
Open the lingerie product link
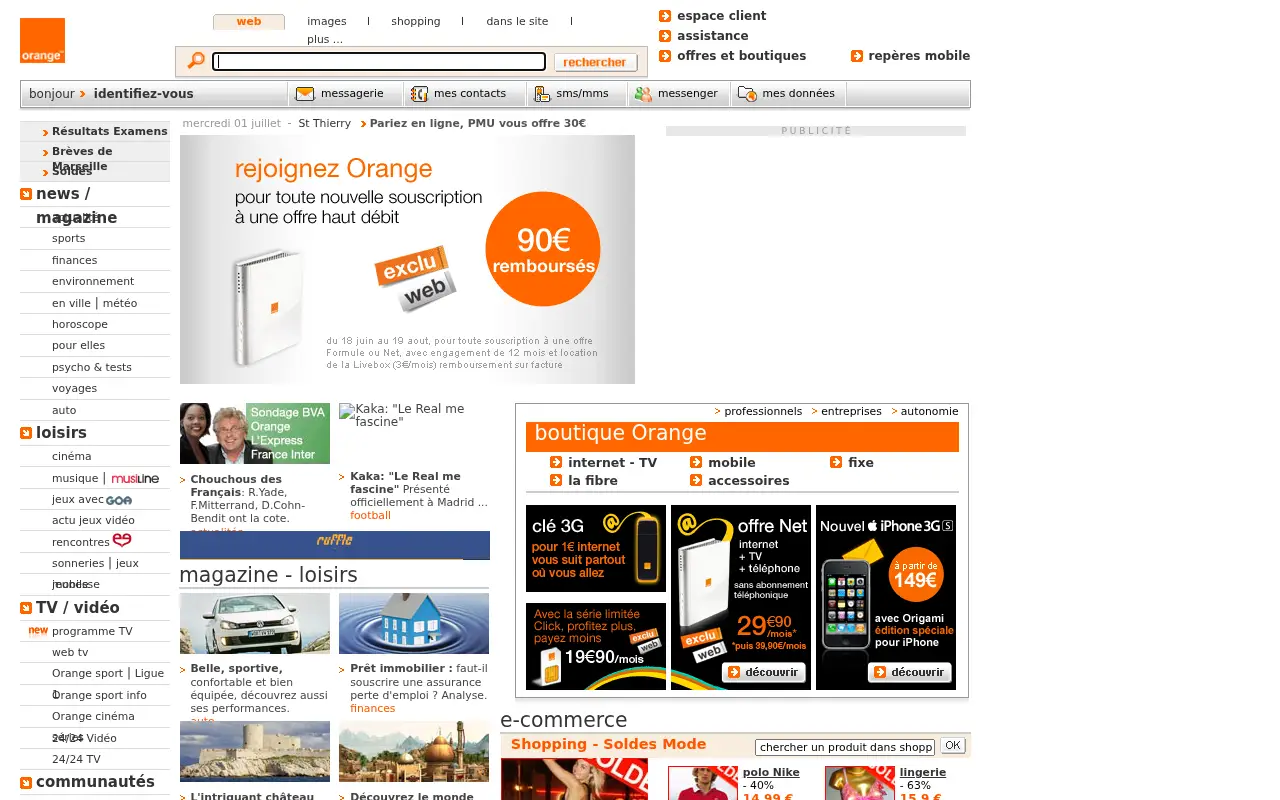pyautogui.click(x=923, y=772)
